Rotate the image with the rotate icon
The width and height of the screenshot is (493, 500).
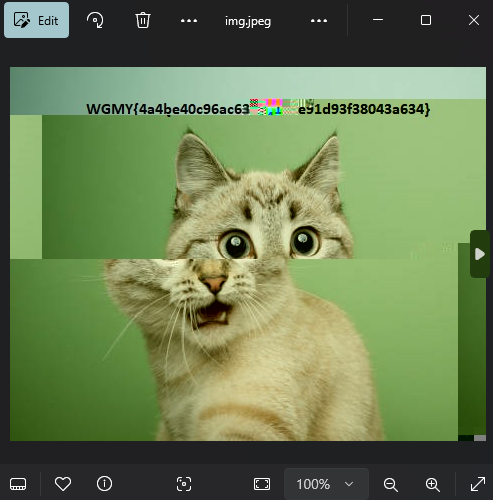coord(95,20)
